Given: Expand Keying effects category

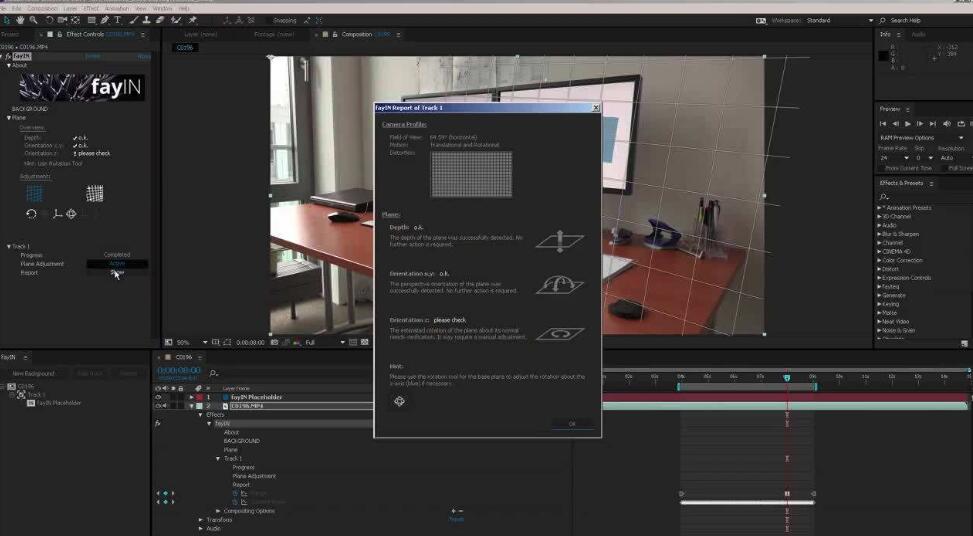Looking at the screenshot, I should tap(879, 304).
